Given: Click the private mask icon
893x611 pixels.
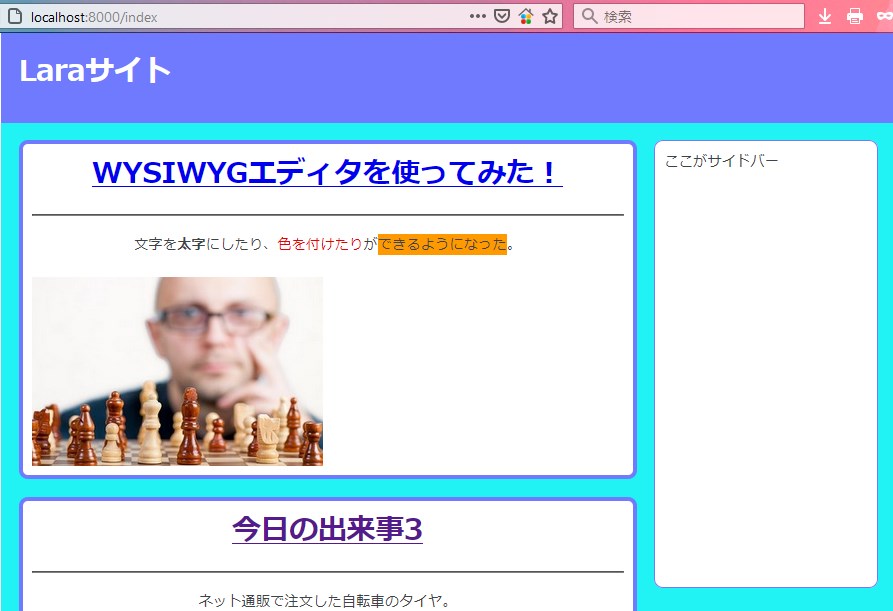Looking at the screenshot, I should pyautogui.click(x=884, y=16).
